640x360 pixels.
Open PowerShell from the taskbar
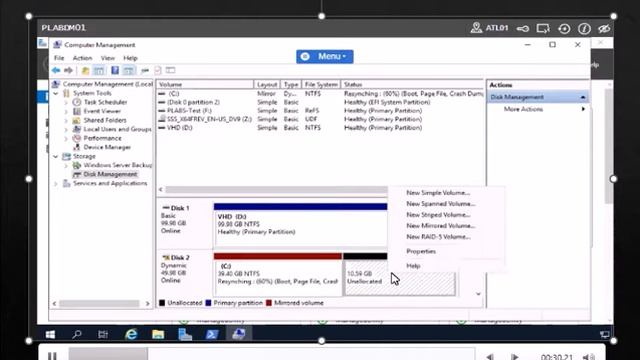(x=212, y=335)
